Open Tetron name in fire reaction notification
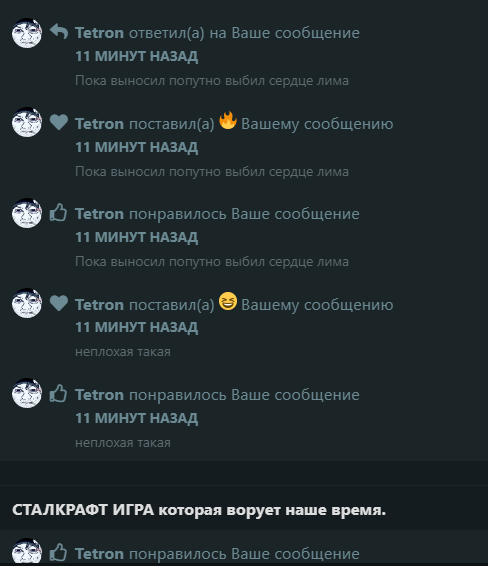 coord(99,124)
